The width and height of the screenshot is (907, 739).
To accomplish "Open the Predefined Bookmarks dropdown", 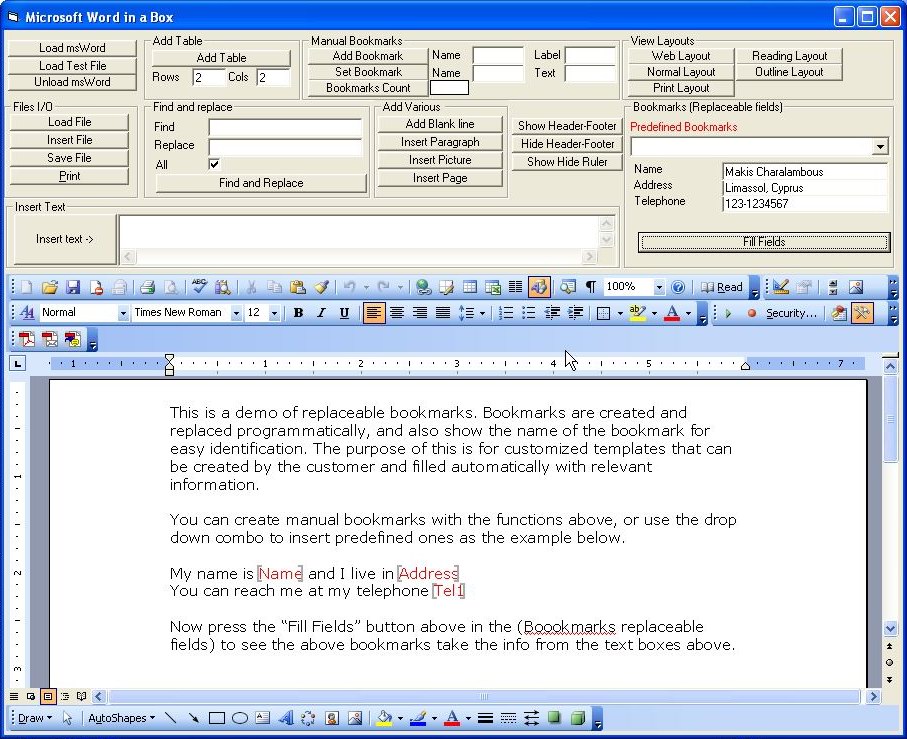I will (879, 147).
